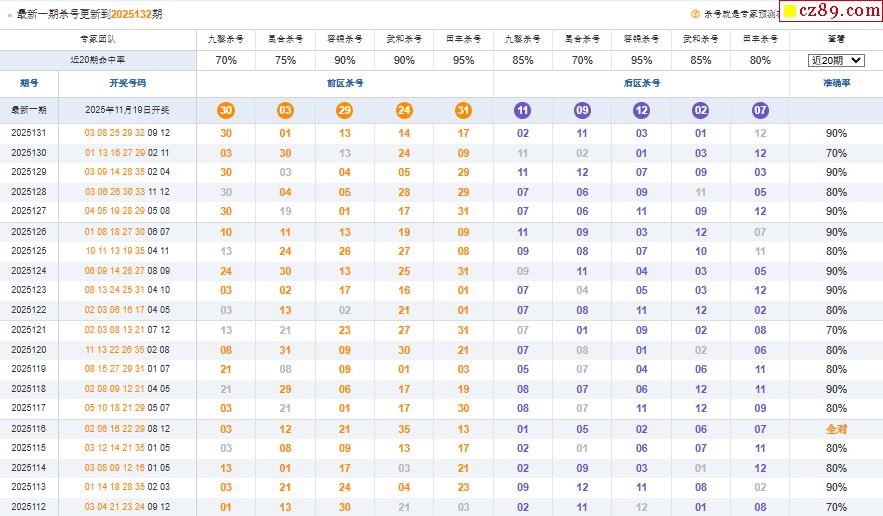The width and height of the screenshot is (883, 516).
Task: Select the orange circled 29 ball
Action: click(344, 110)
